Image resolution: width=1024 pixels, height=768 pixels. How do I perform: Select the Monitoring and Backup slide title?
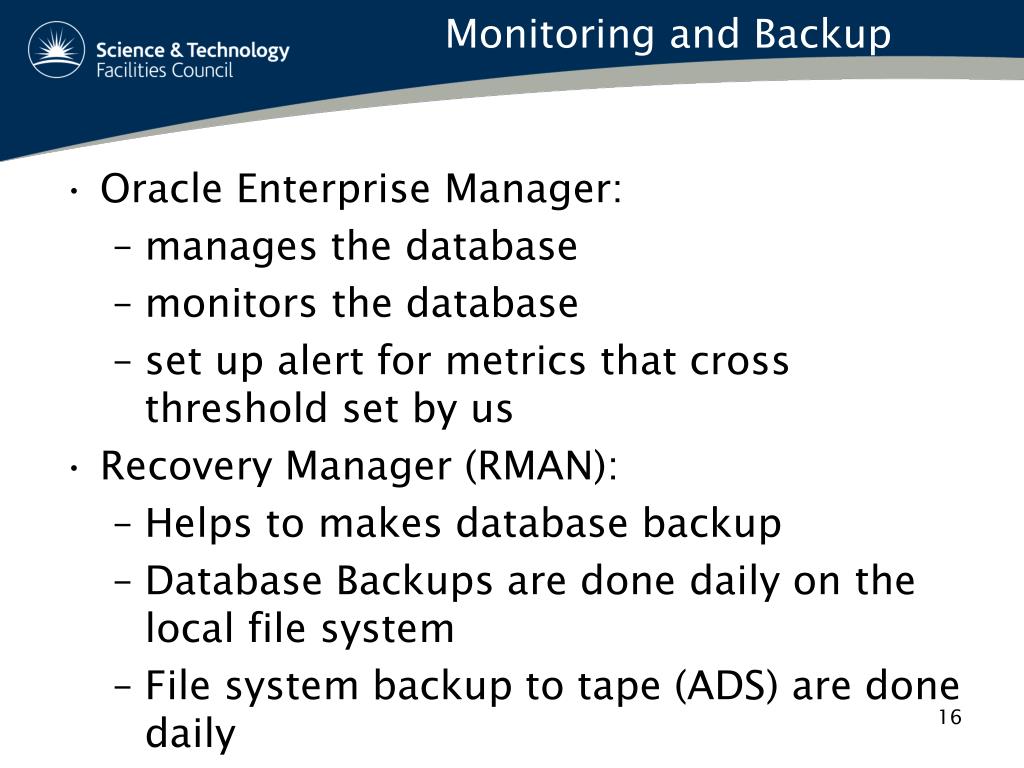point(668,35)
